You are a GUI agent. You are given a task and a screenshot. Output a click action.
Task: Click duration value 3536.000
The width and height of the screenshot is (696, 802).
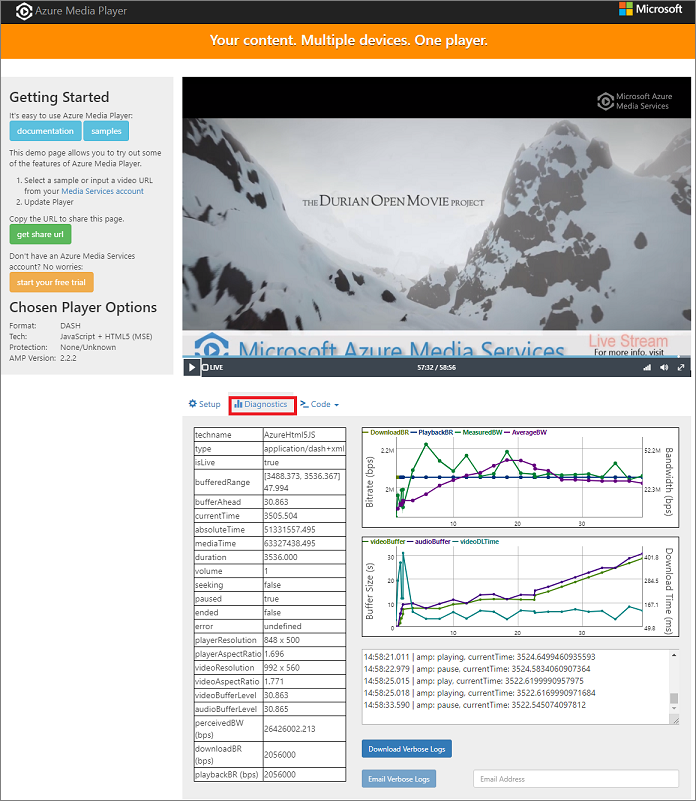pyautogui.click(x=281, y=557)
